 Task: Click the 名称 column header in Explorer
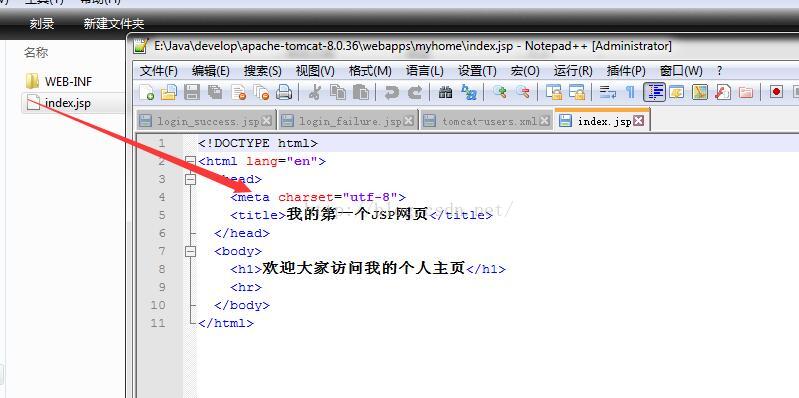36,52
